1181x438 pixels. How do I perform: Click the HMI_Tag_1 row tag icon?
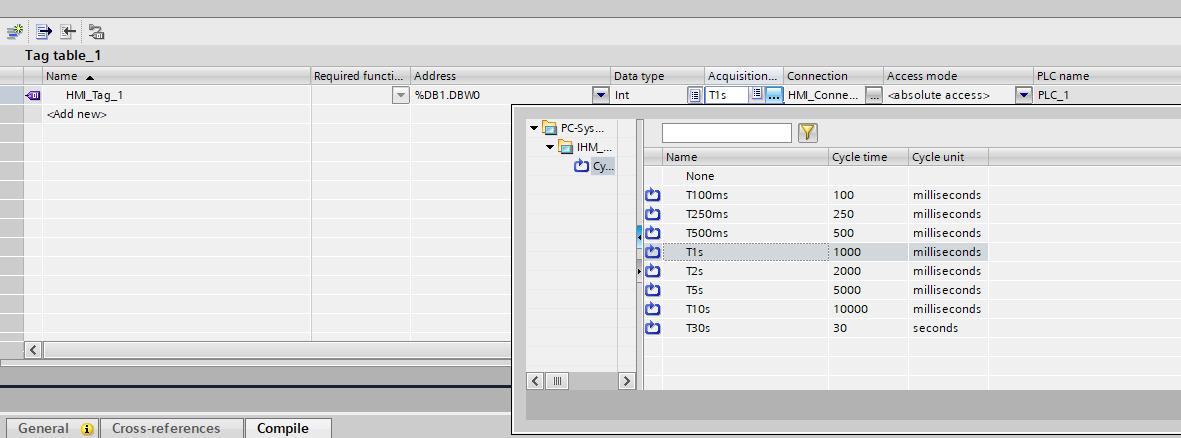click(x=32, y=96)
